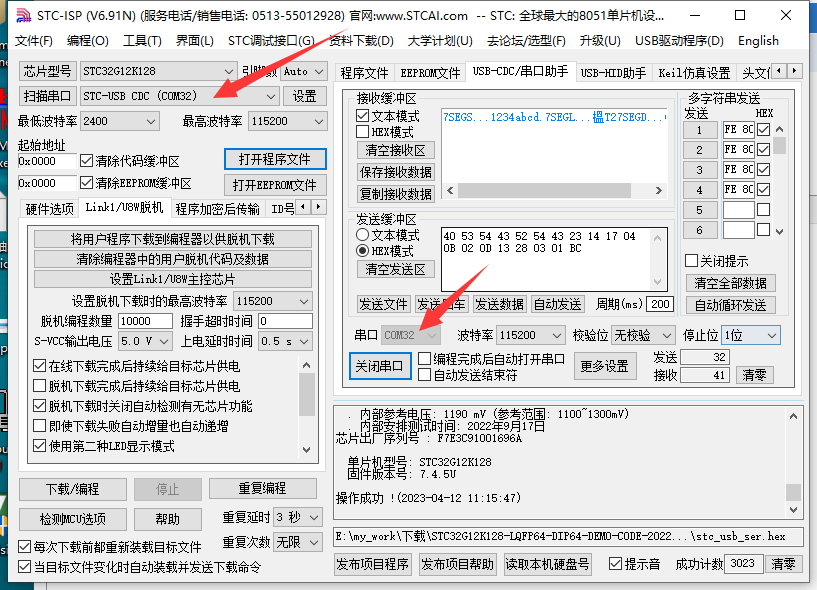
Task: Enable HEX模式 in the receive buffer
Action: pos(363,131)
